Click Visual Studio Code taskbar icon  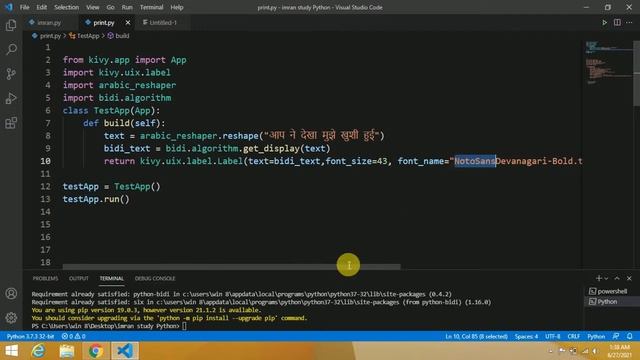click(124, 351)
